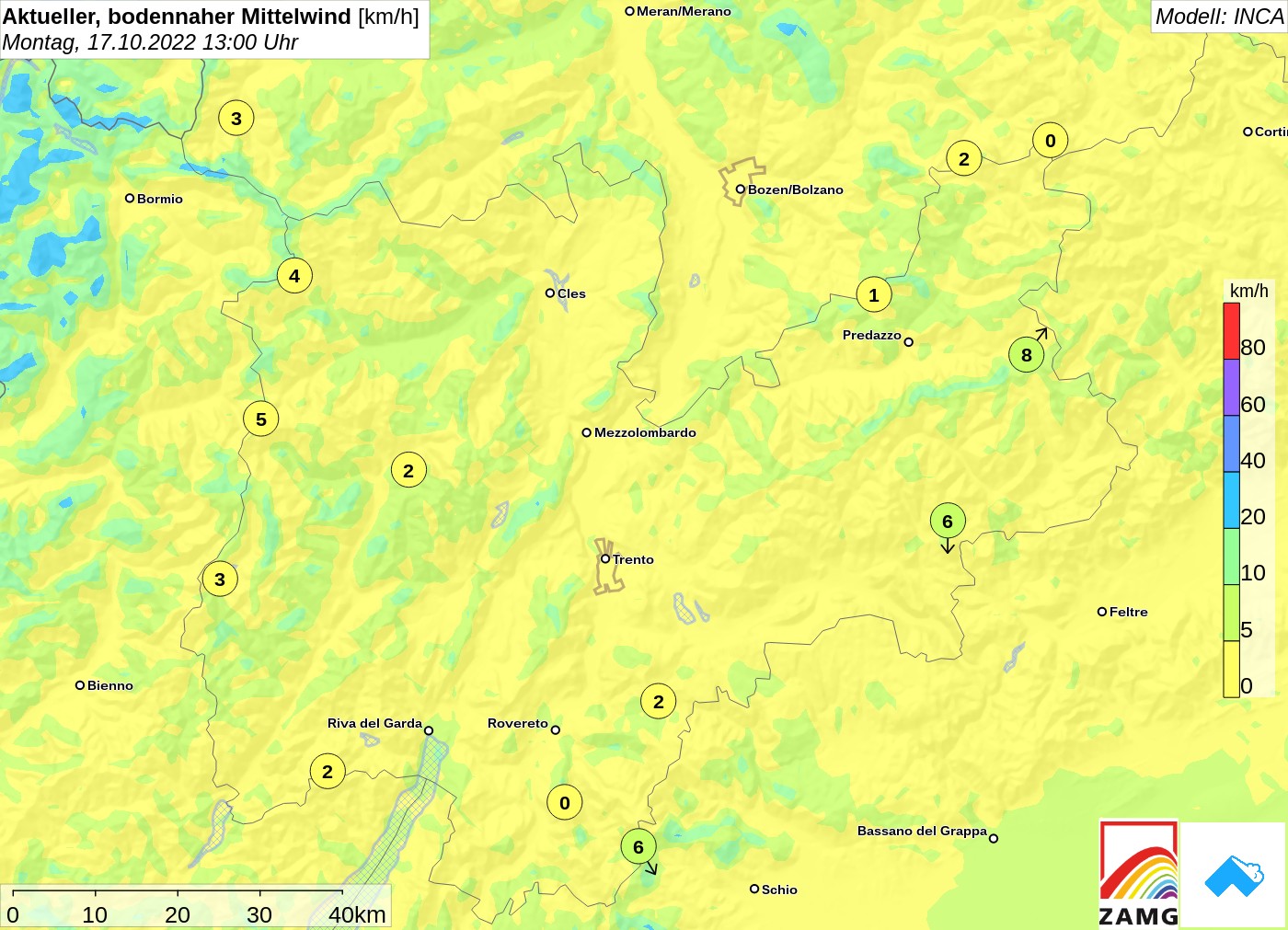Image resolution: width=1288 pixels, height=930 pixels.
Task: Click the Feltre town label
Action: click(x=1129, y=612)
